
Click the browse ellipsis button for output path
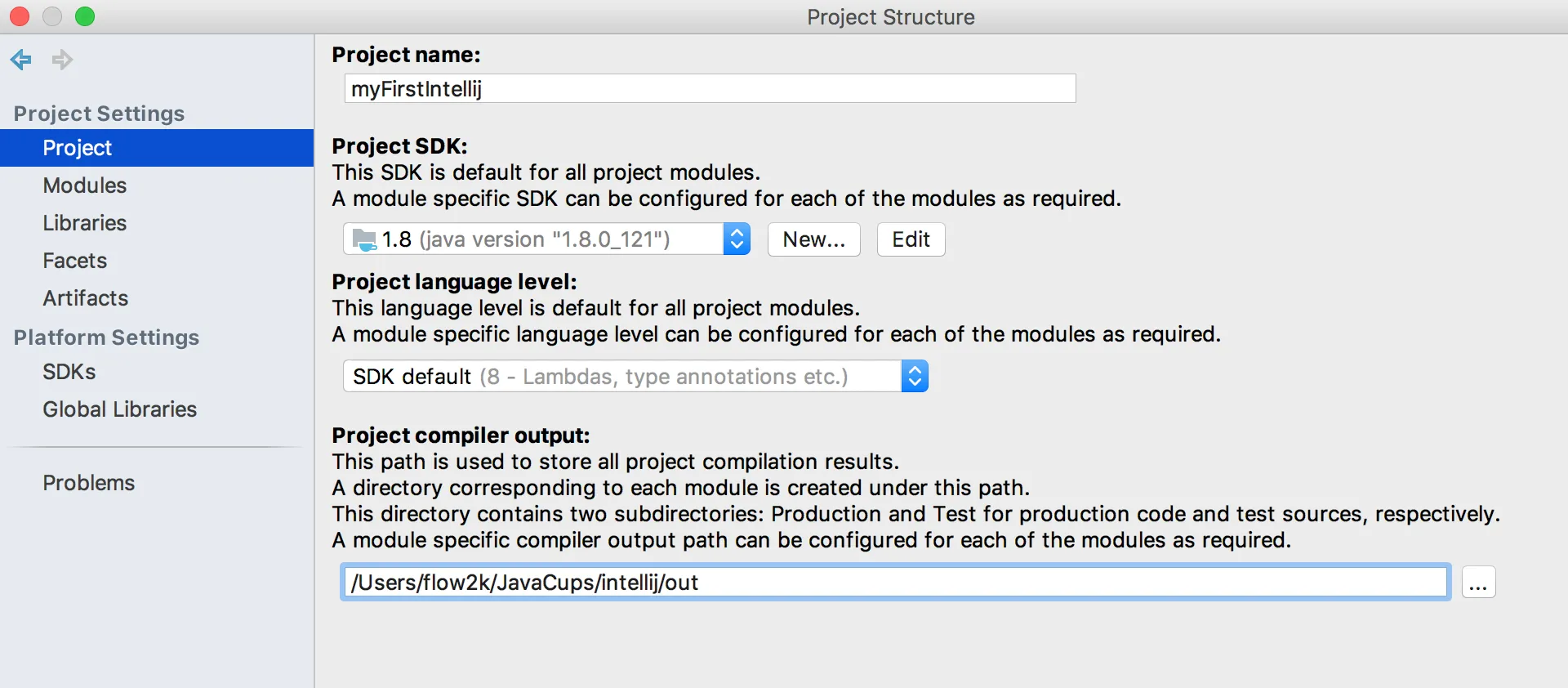pyautogui.click(x=1478, y=583)
